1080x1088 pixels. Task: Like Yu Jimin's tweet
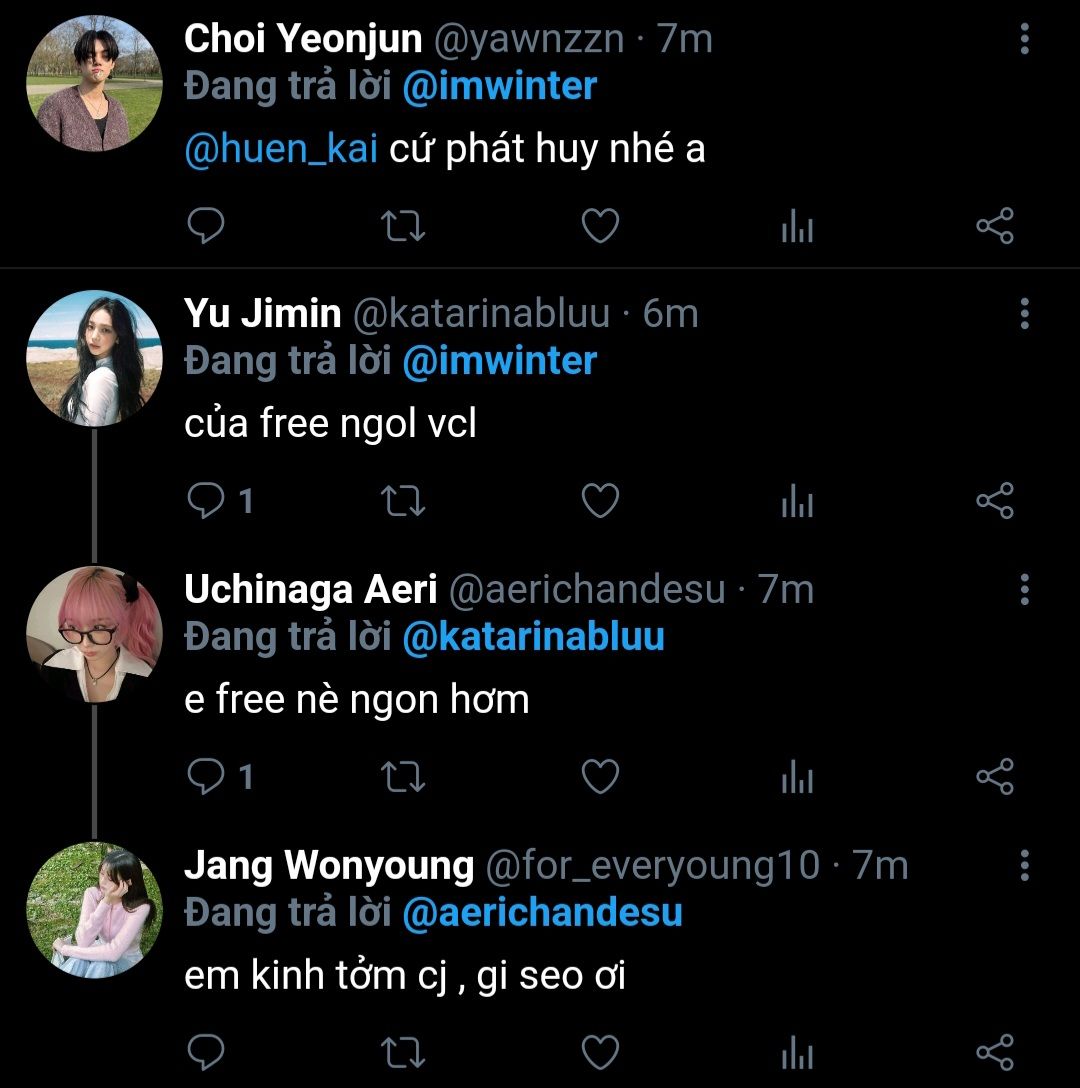[x=600, y=501]
